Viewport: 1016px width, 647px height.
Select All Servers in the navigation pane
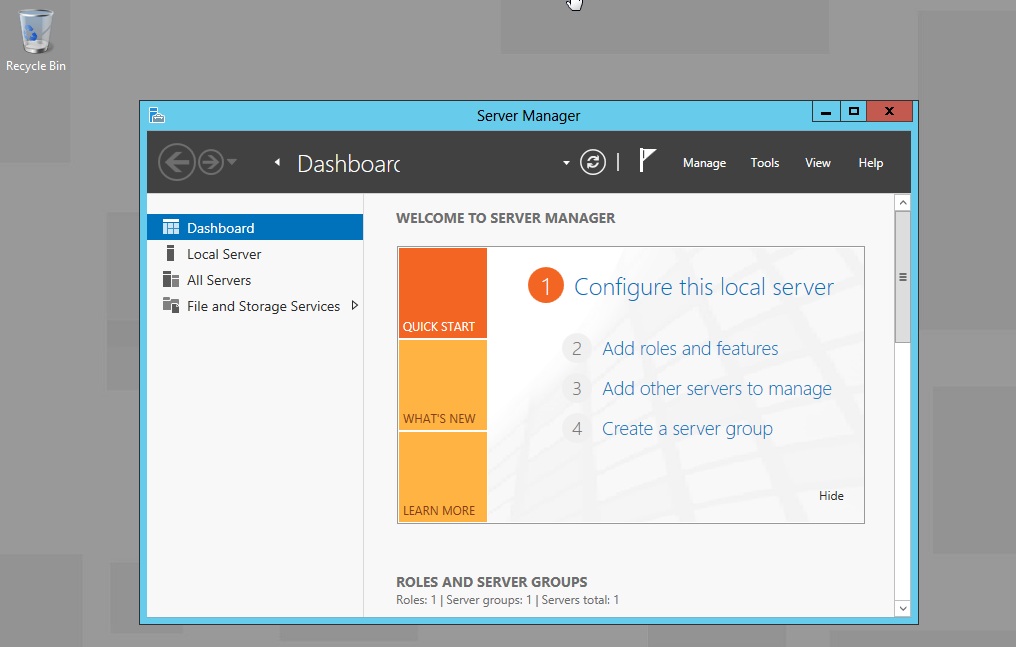[255, 280]
